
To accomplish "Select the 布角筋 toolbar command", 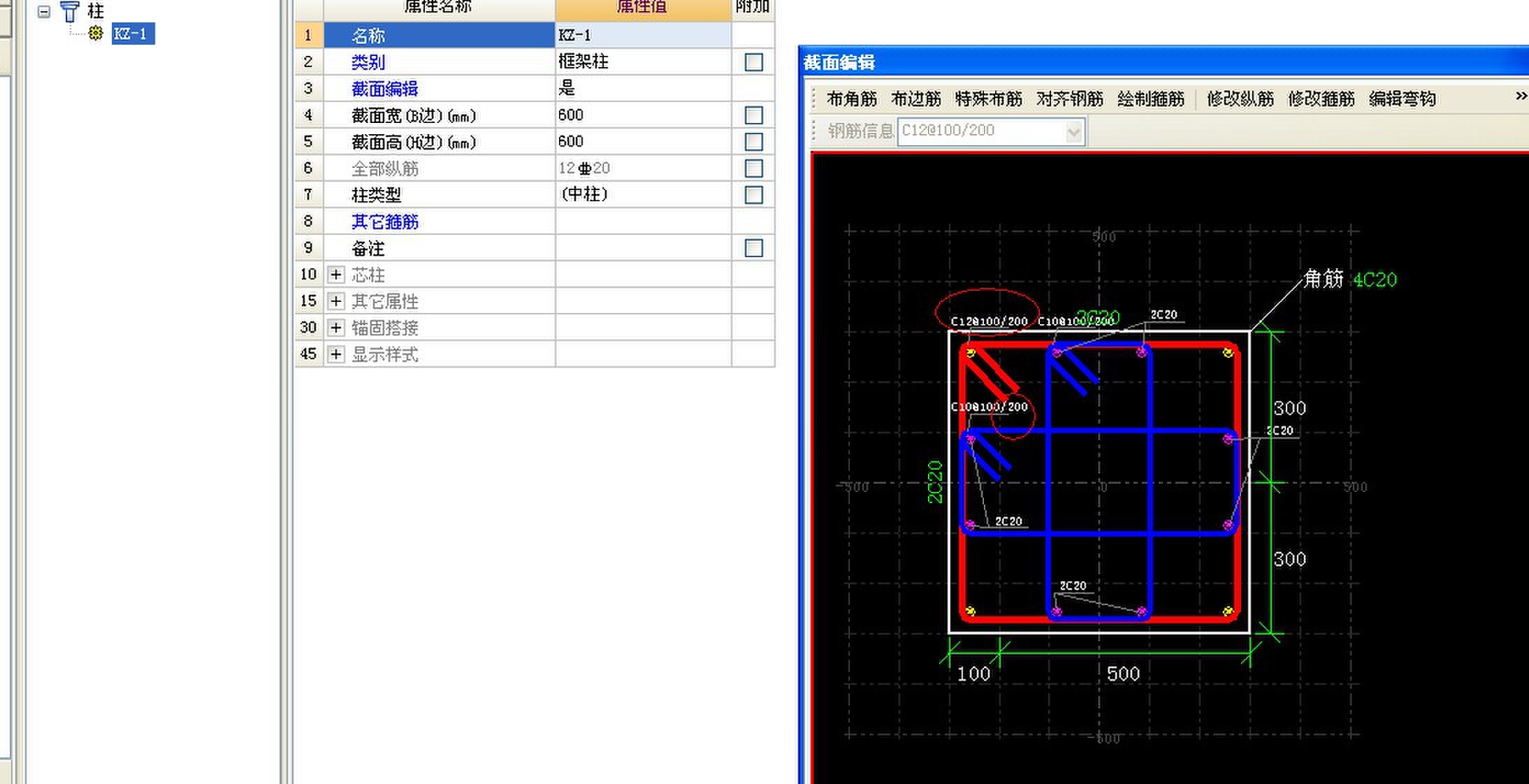I will pyautogui.click(x=852, y=99).
